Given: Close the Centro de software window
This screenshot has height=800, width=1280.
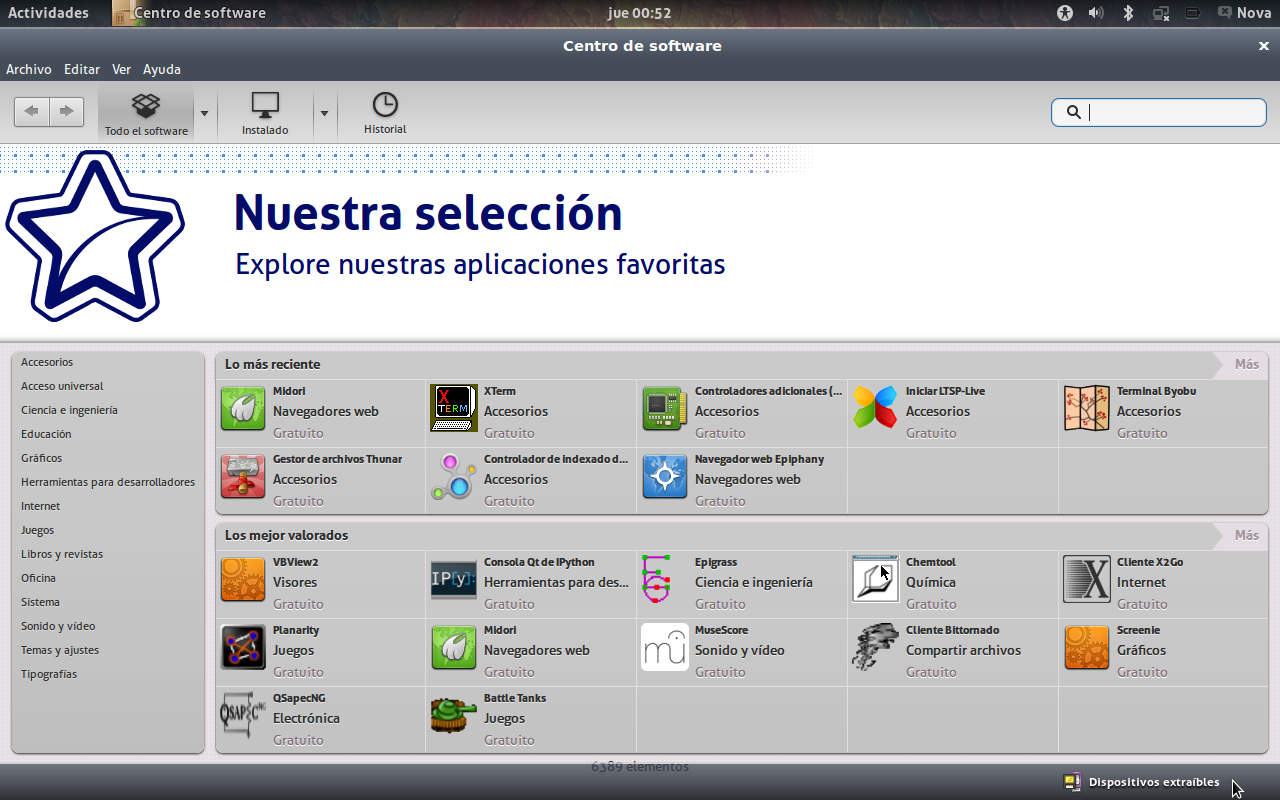Looking at the screenshot, I should (1263, 46).
